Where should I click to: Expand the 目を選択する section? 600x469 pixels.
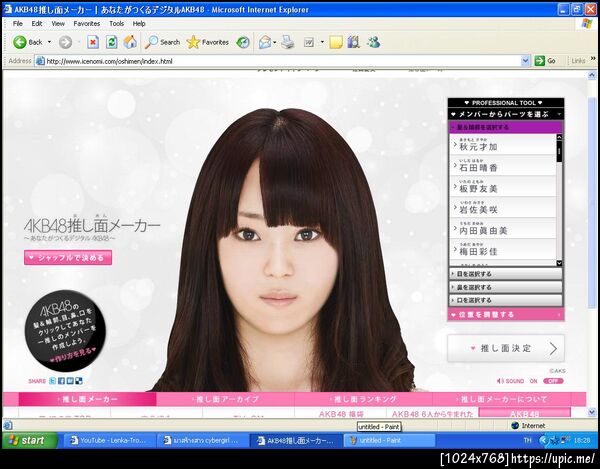tap(505, 274)
